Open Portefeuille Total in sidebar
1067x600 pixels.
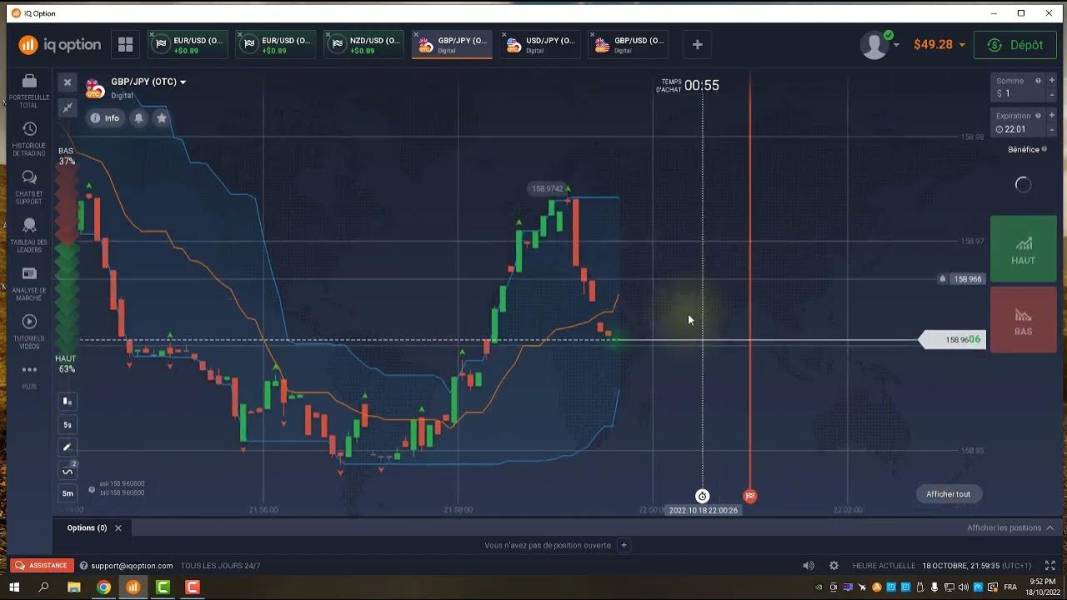point(29,90)
